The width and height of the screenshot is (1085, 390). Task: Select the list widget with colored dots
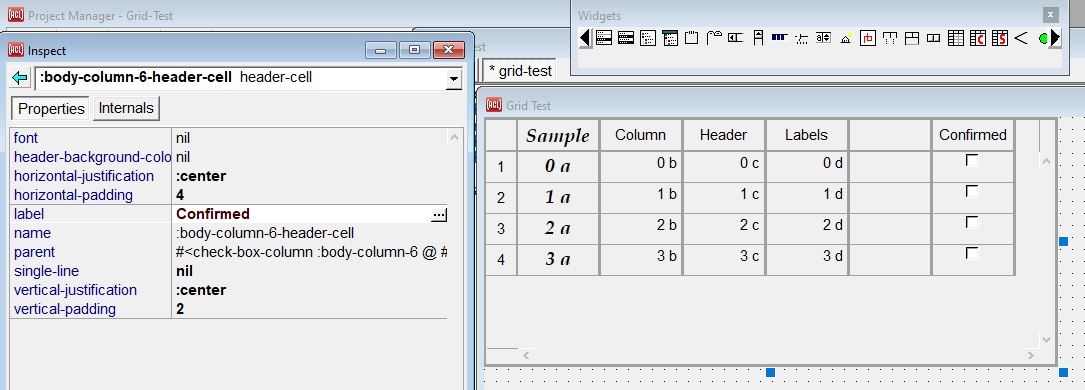pos(648,38)
